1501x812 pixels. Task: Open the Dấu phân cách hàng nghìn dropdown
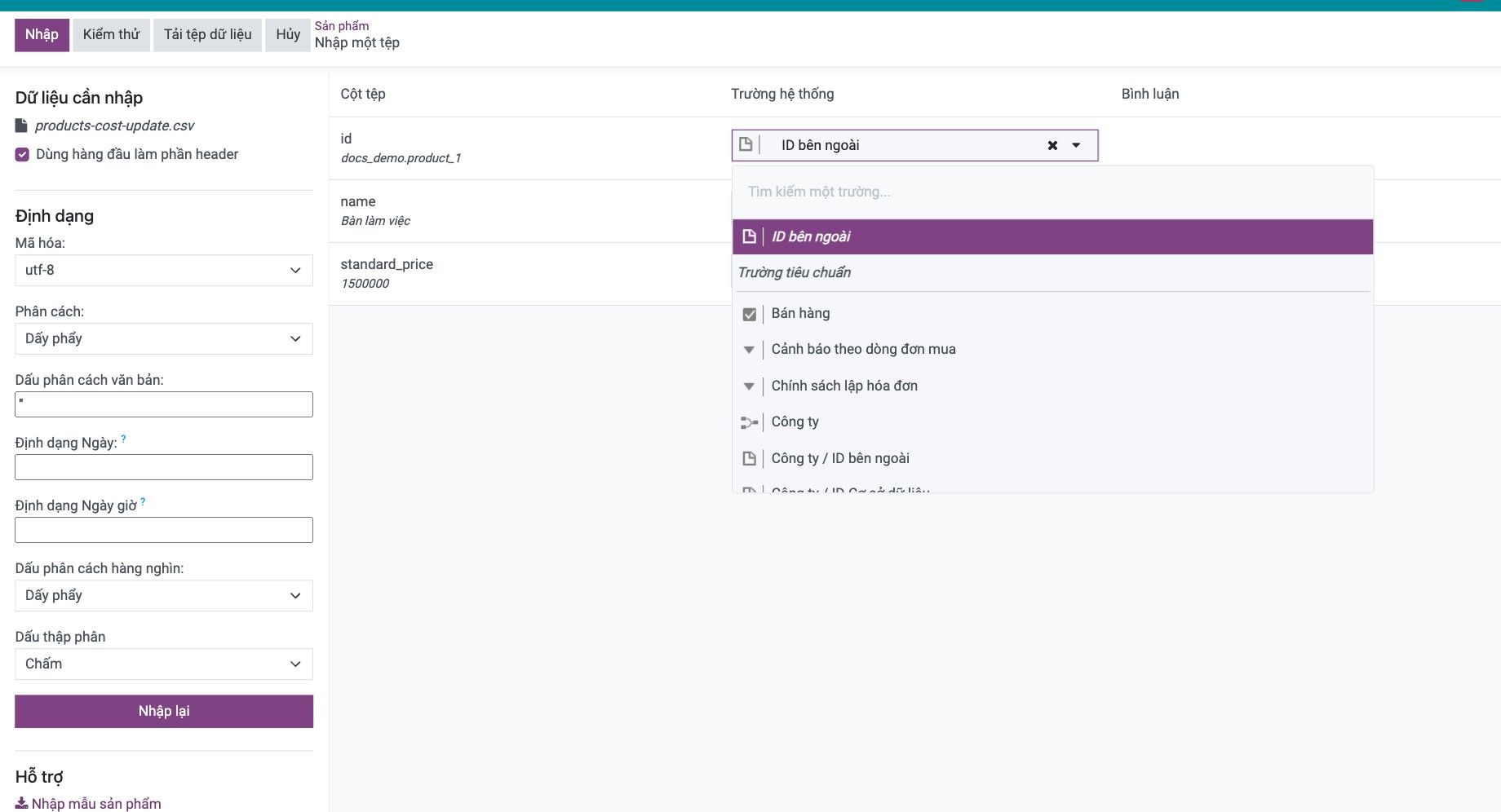164,595
